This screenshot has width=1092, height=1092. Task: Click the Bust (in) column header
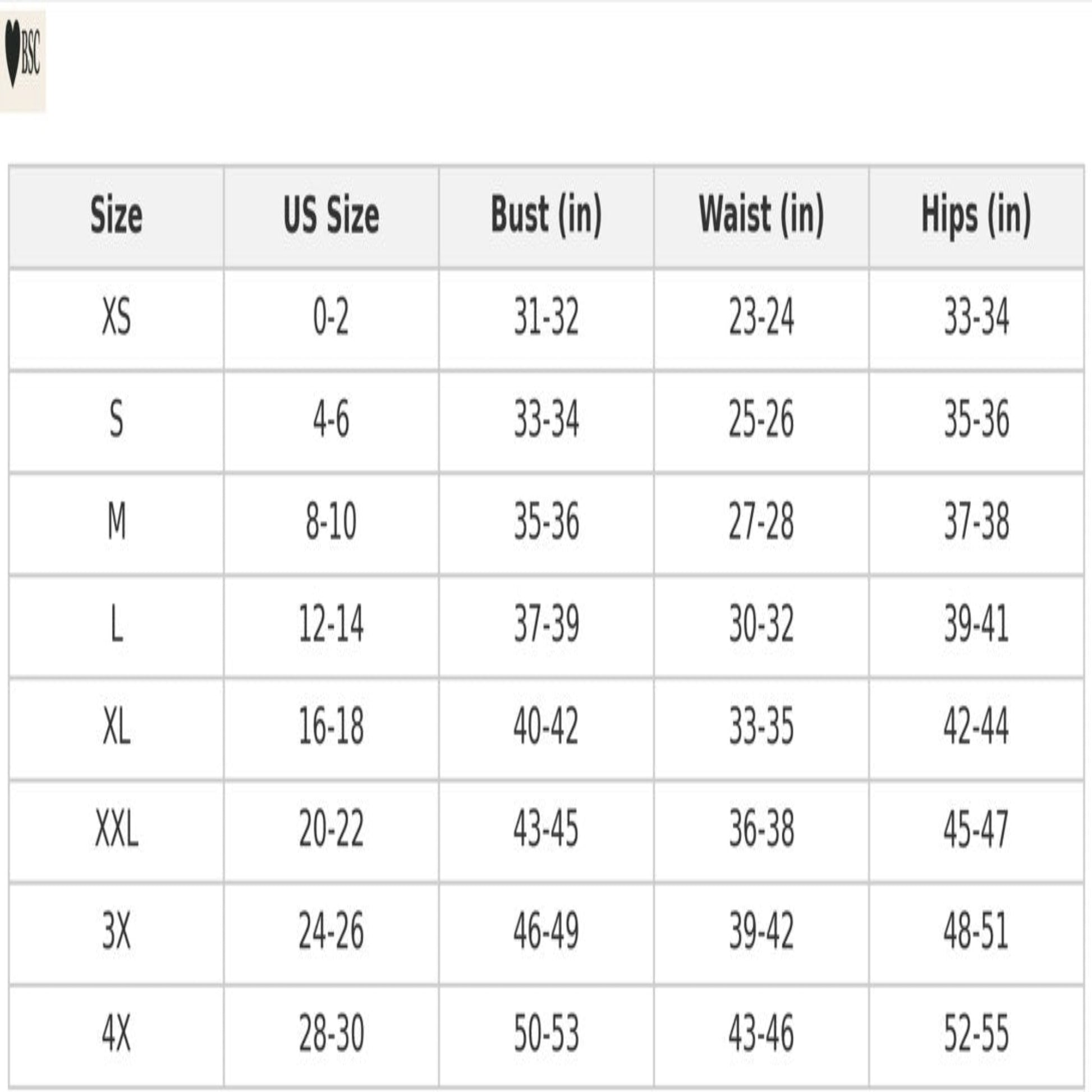(x=546, y=215)
